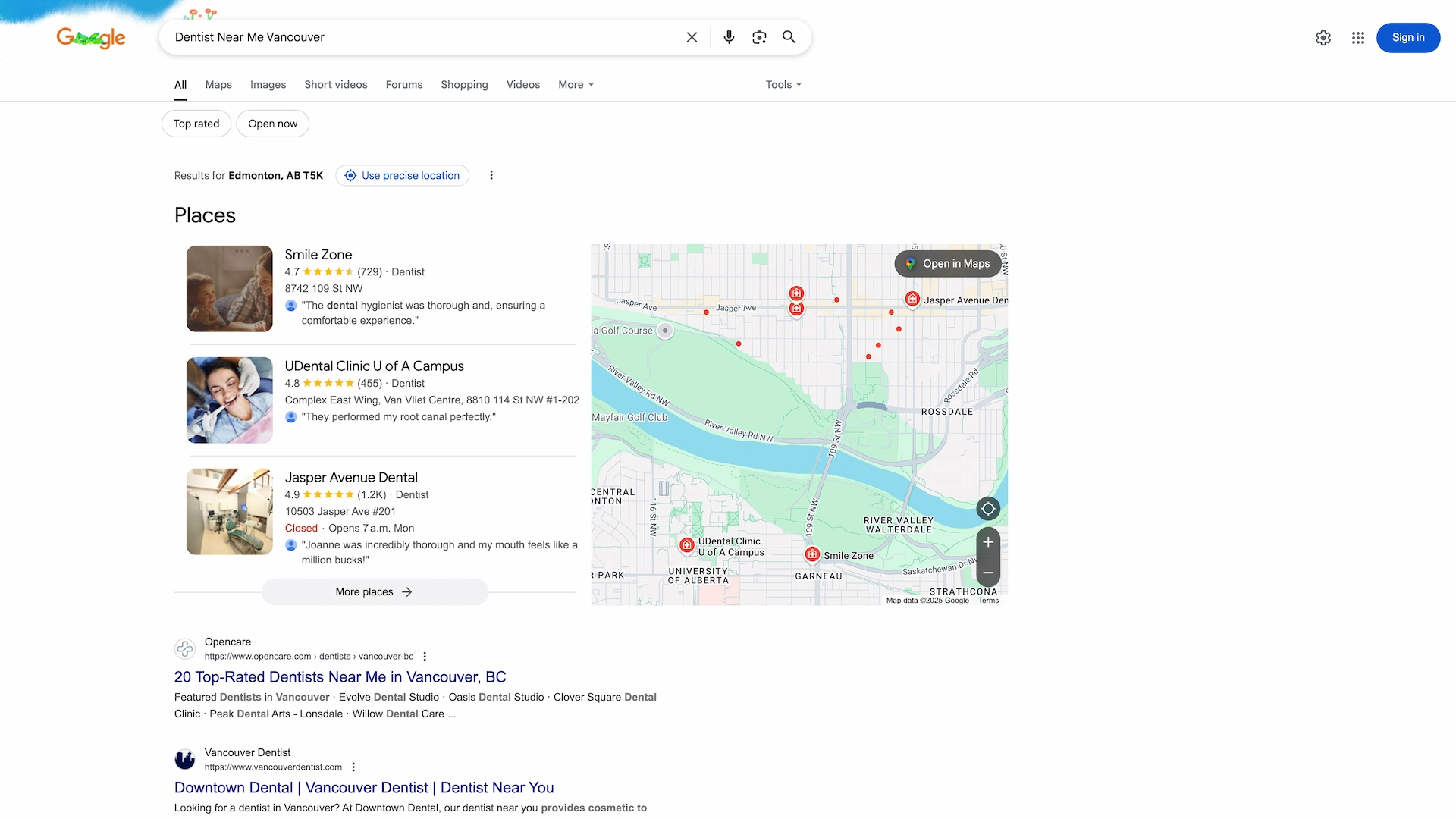Open UDental Clinic U of A Campus listing
Image resolution: width=1456 pixels, height=819 pixels.
click(x=375, y=366)
